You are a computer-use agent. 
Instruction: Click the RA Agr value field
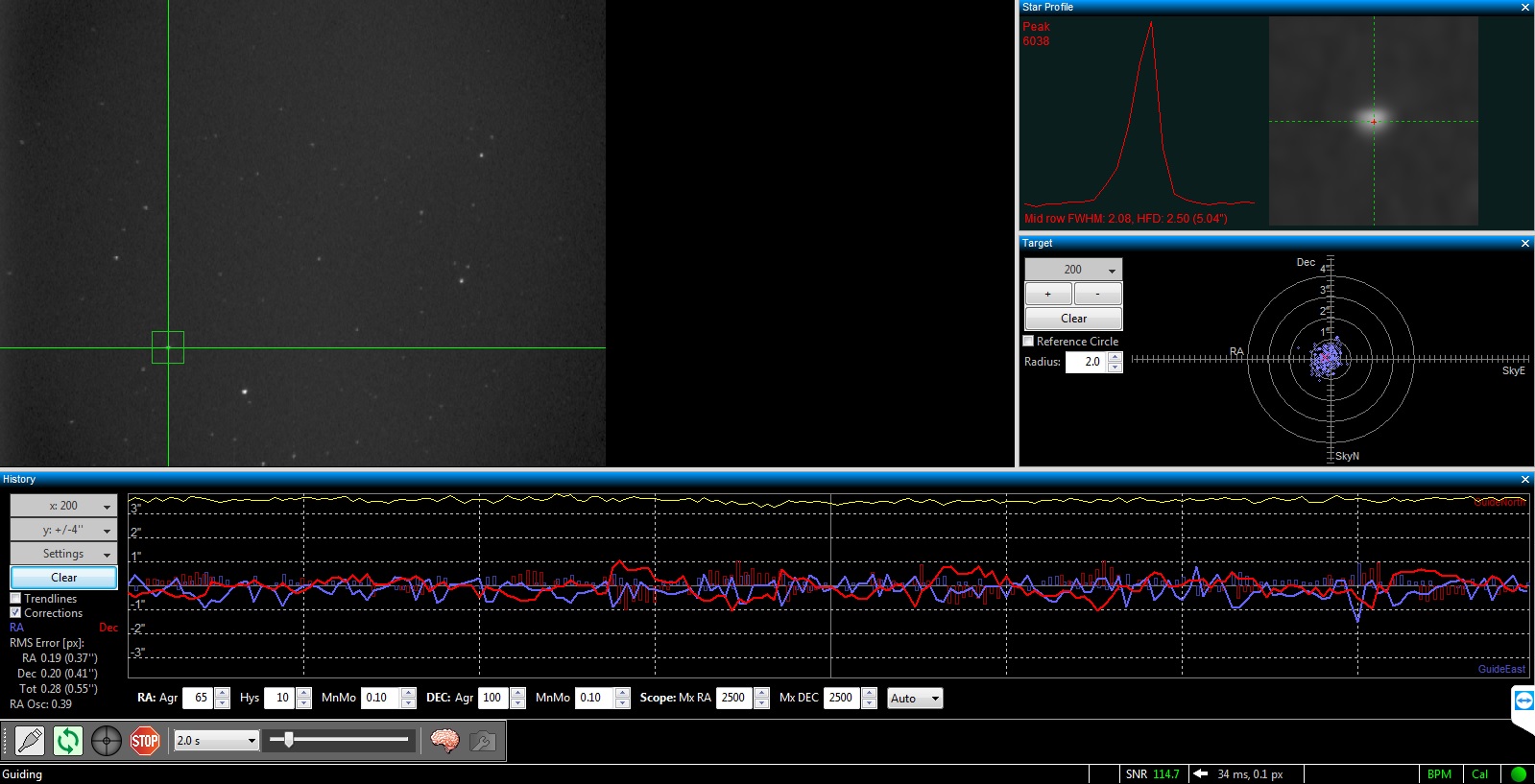(198, 698)
